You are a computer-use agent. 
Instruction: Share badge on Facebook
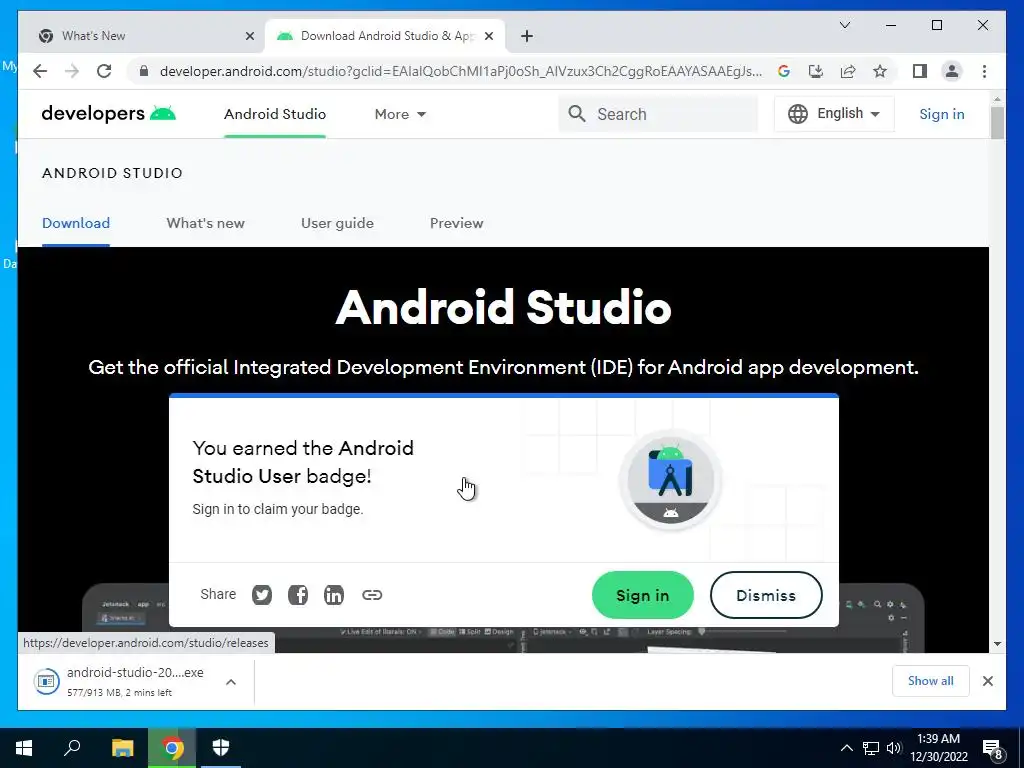[298, 595]
